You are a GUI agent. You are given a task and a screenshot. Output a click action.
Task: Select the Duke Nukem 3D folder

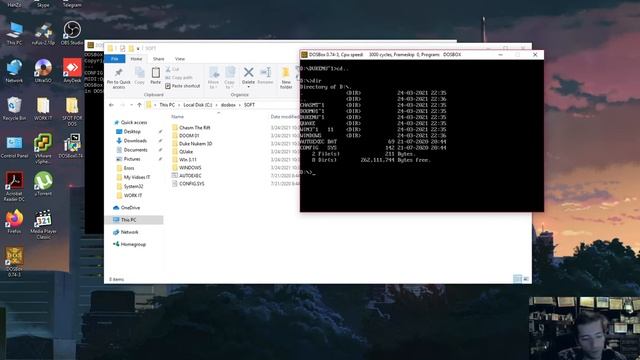pos(196,144)
